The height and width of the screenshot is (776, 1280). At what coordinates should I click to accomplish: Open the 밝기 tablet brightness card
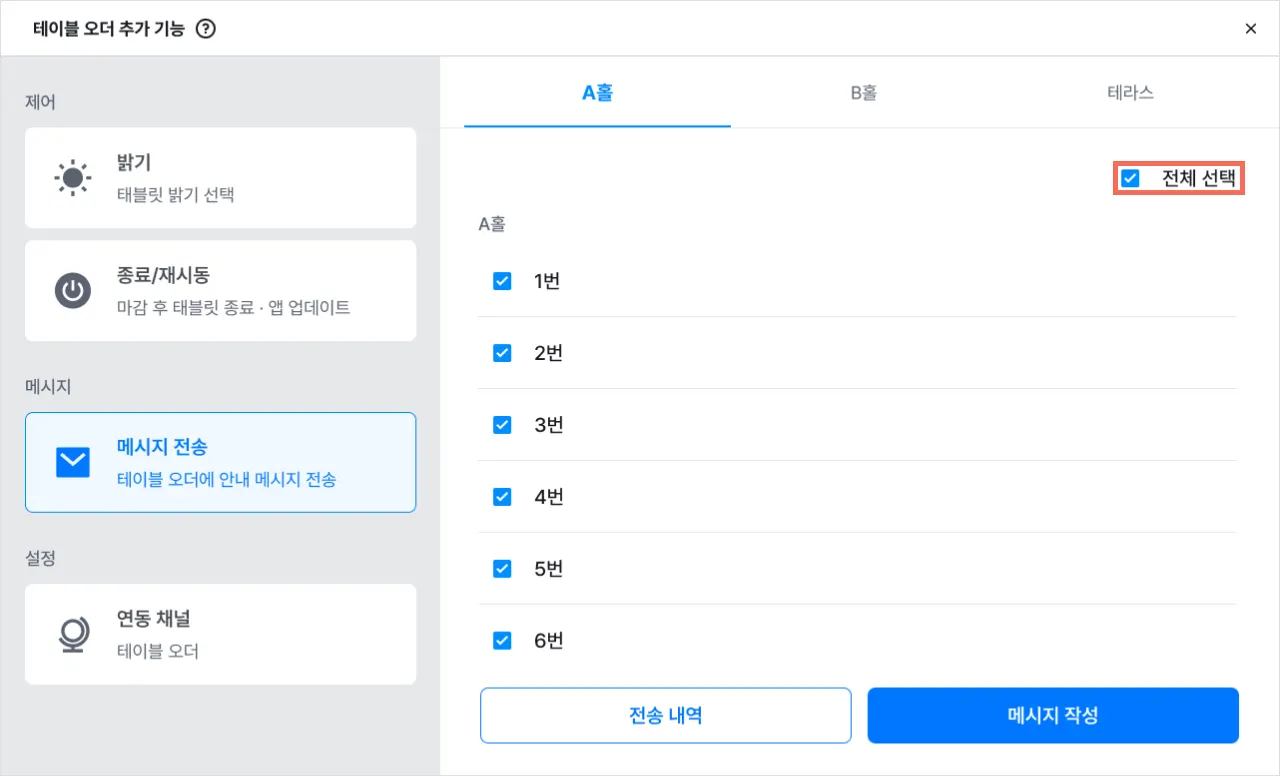pyautogui.click(x=220, y=177)
